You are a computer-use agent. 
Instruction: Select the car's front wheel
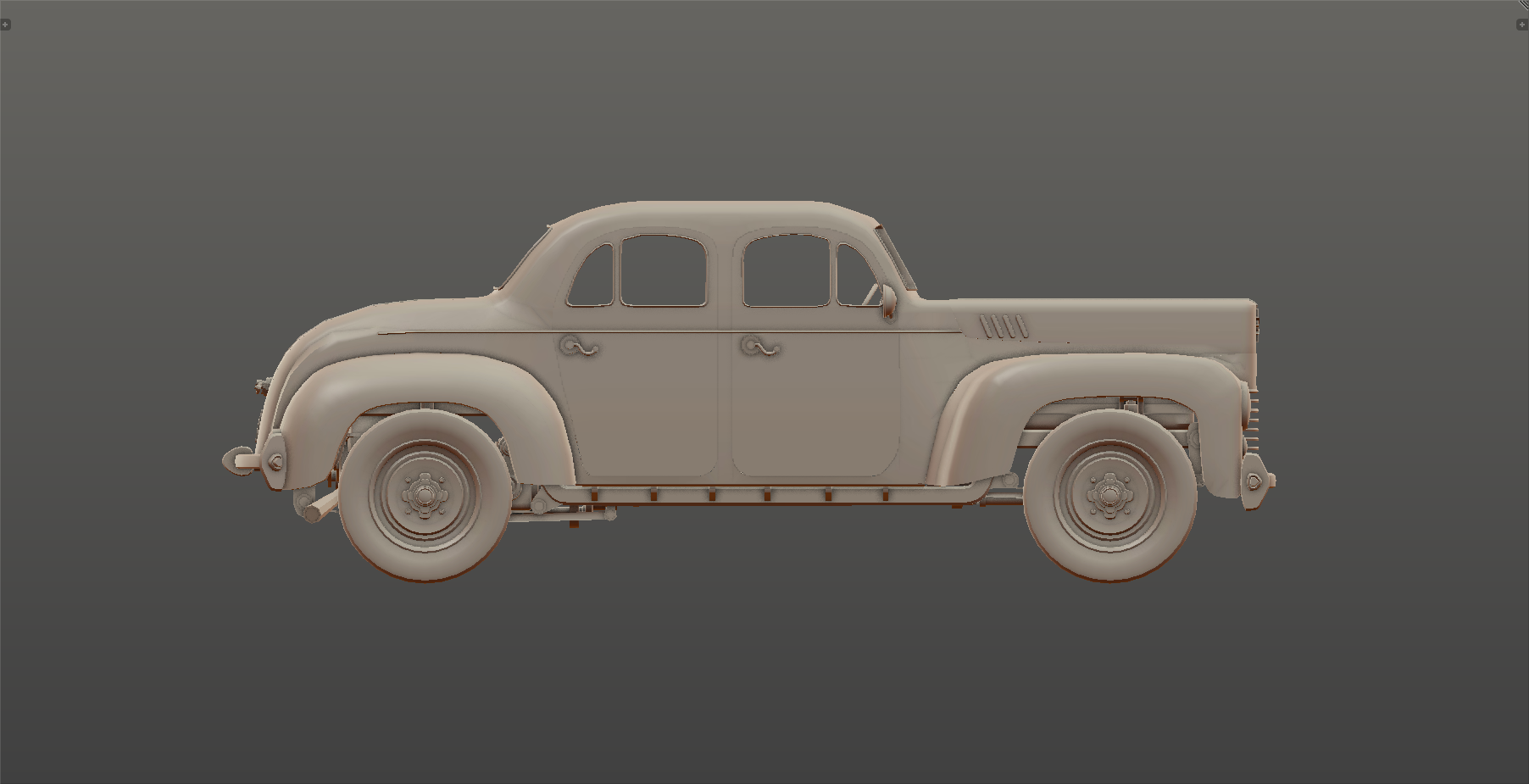coord(1109,496)
